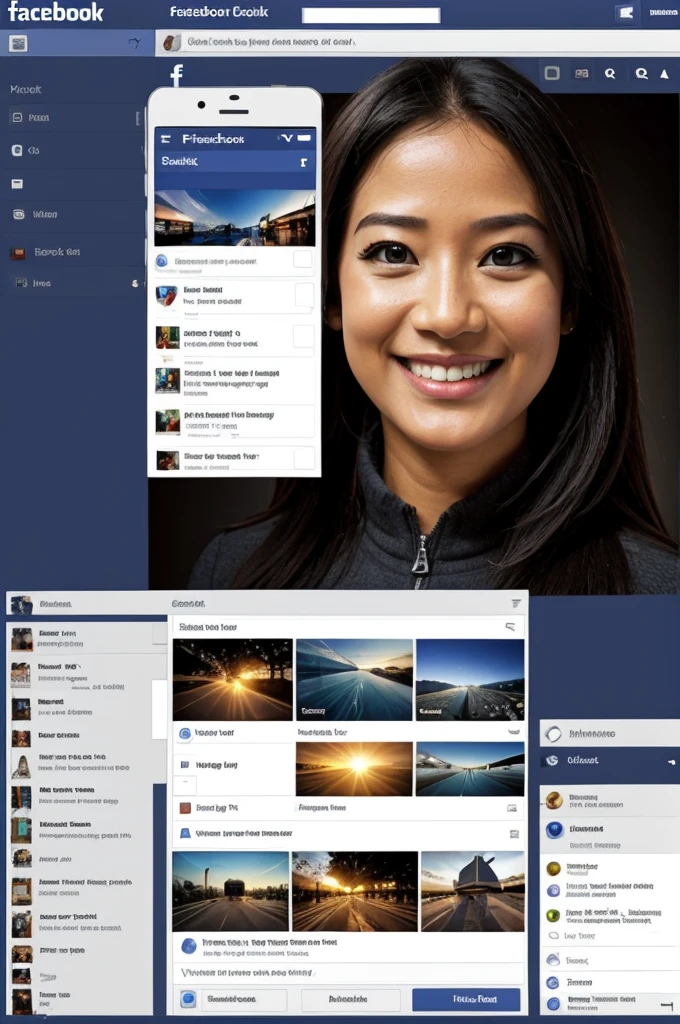Image resolution: width=680 pixels, height=1024 pixels.
Task: Click the middle gray button at the bottom
Action: (350, 999)
